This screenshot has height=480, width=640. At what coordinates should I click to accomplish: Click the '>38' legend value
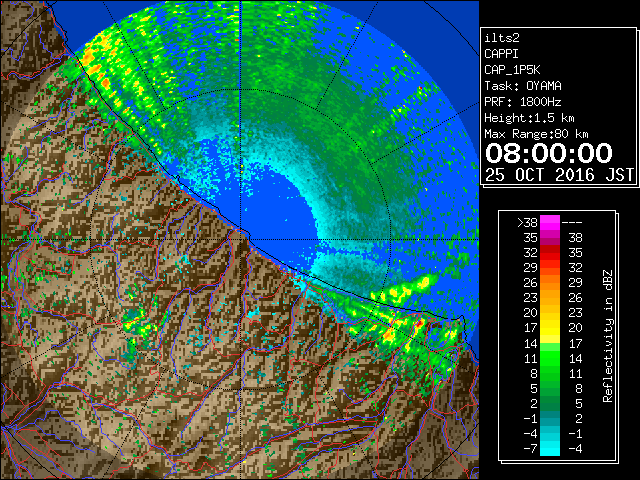pos(527,222)
